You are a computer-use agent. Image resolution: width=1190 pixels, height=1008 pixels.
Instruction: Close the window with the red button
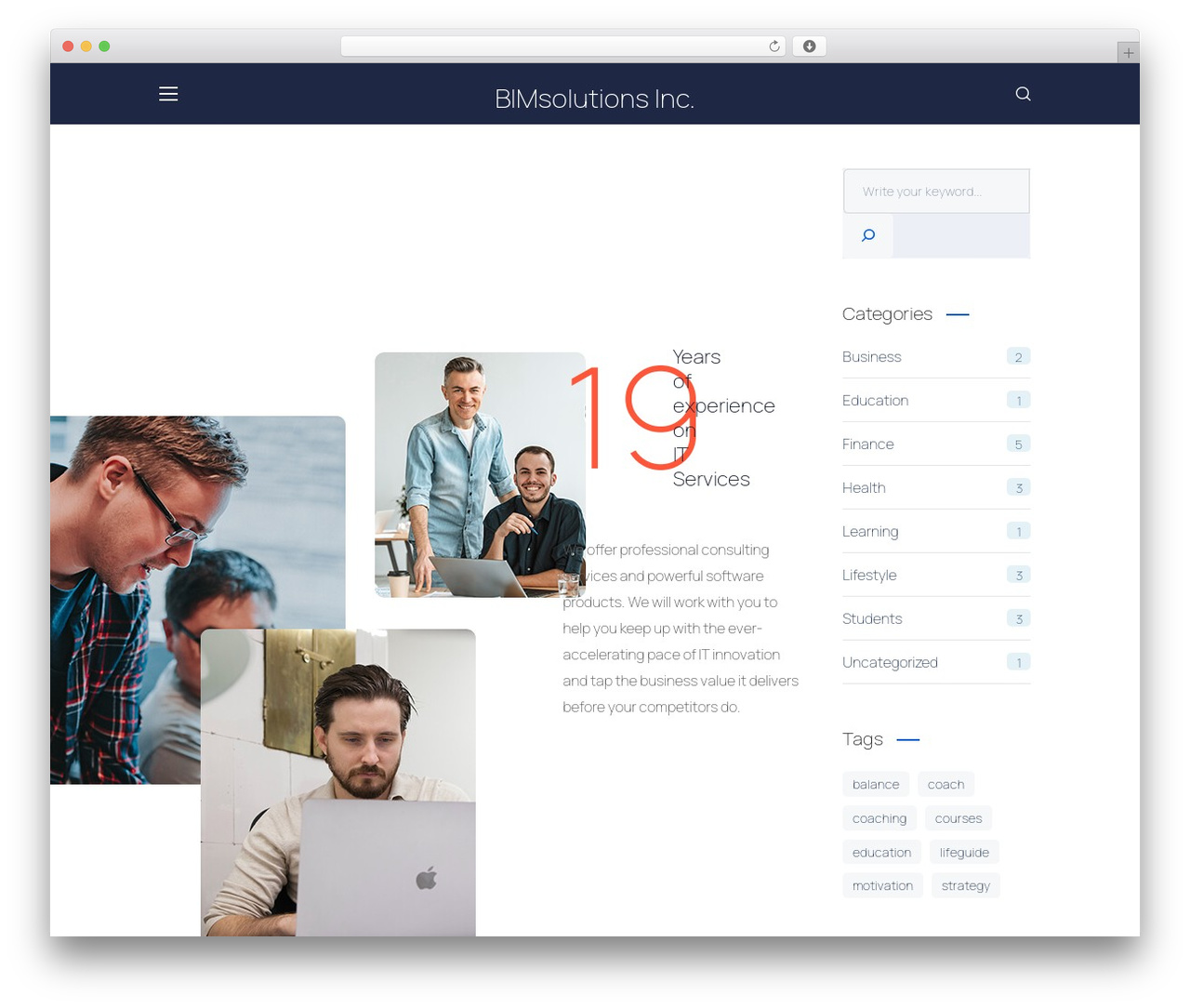(68, 46)
